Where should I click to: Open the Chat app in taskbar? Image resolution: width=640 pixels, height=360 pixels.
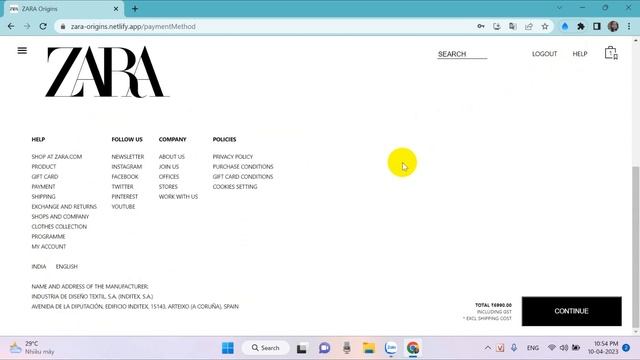tap(324, 348)
